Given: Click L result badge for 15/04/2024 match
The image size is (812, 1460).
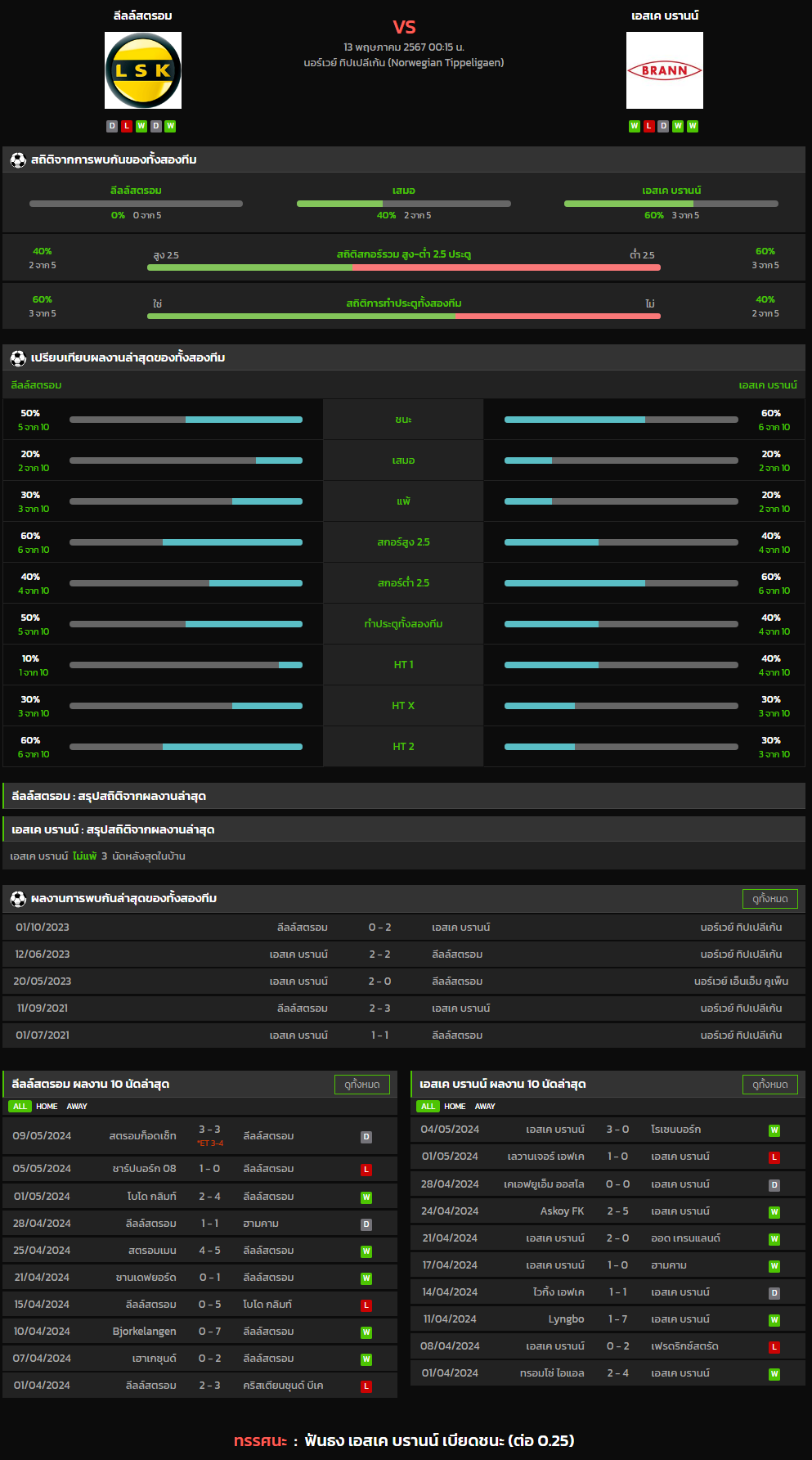Looking at the screenshot, I should (x=366, y=1305).
